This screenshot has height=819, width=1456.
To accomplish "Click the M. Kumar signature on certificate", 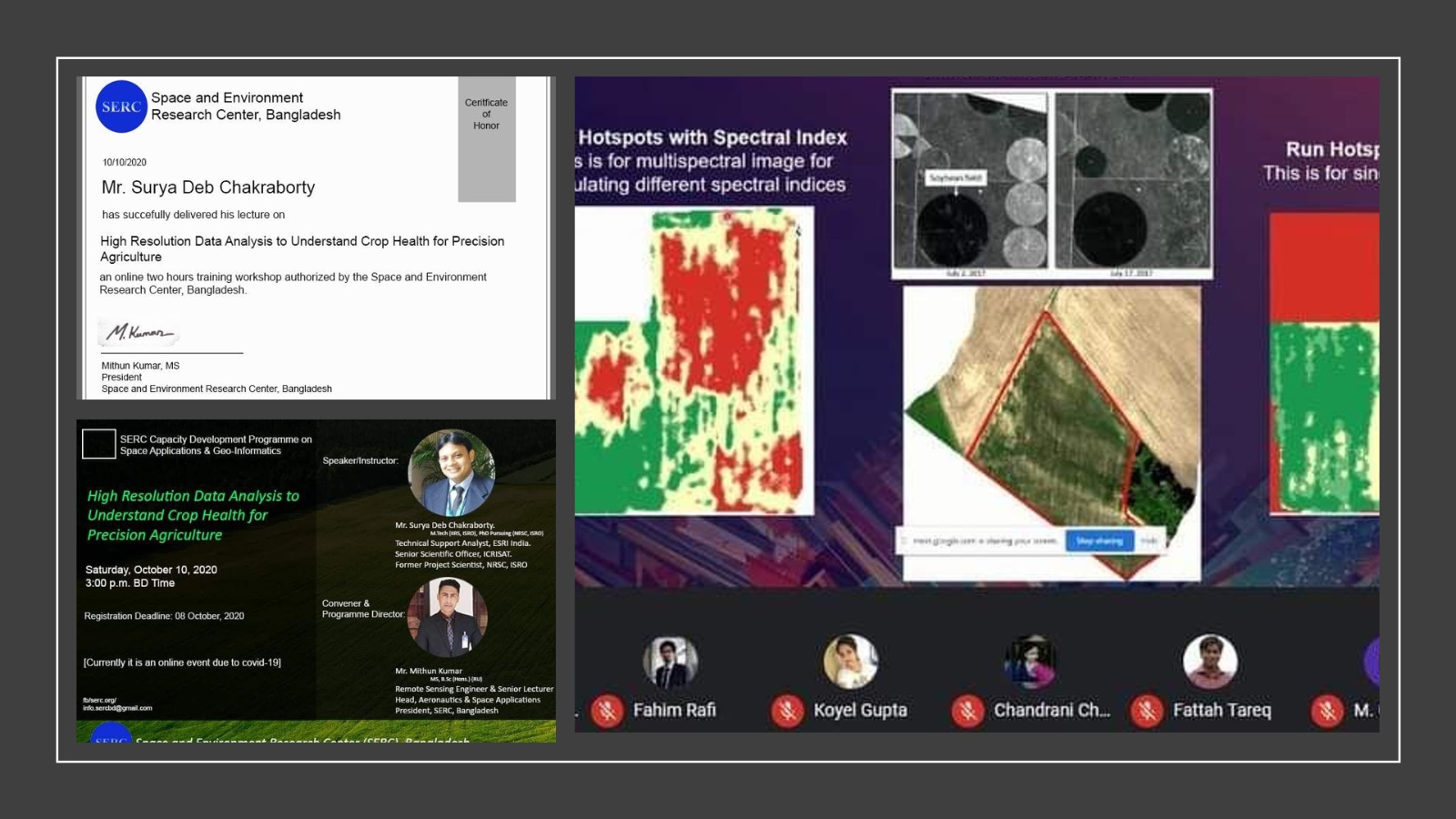I will pos(138,333).
